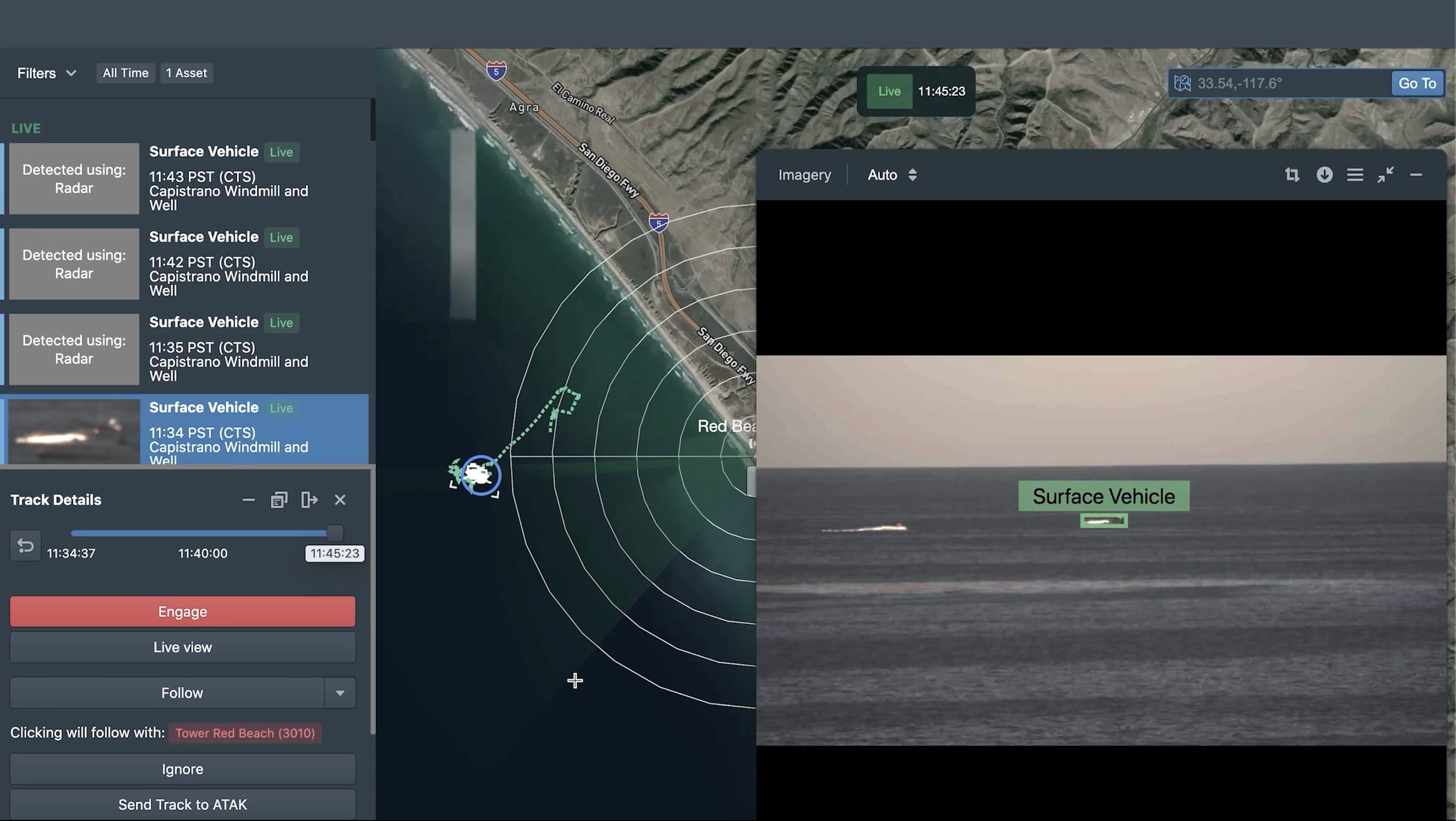
Task: Click the boat track marker on the map
Action: [480, 475]
